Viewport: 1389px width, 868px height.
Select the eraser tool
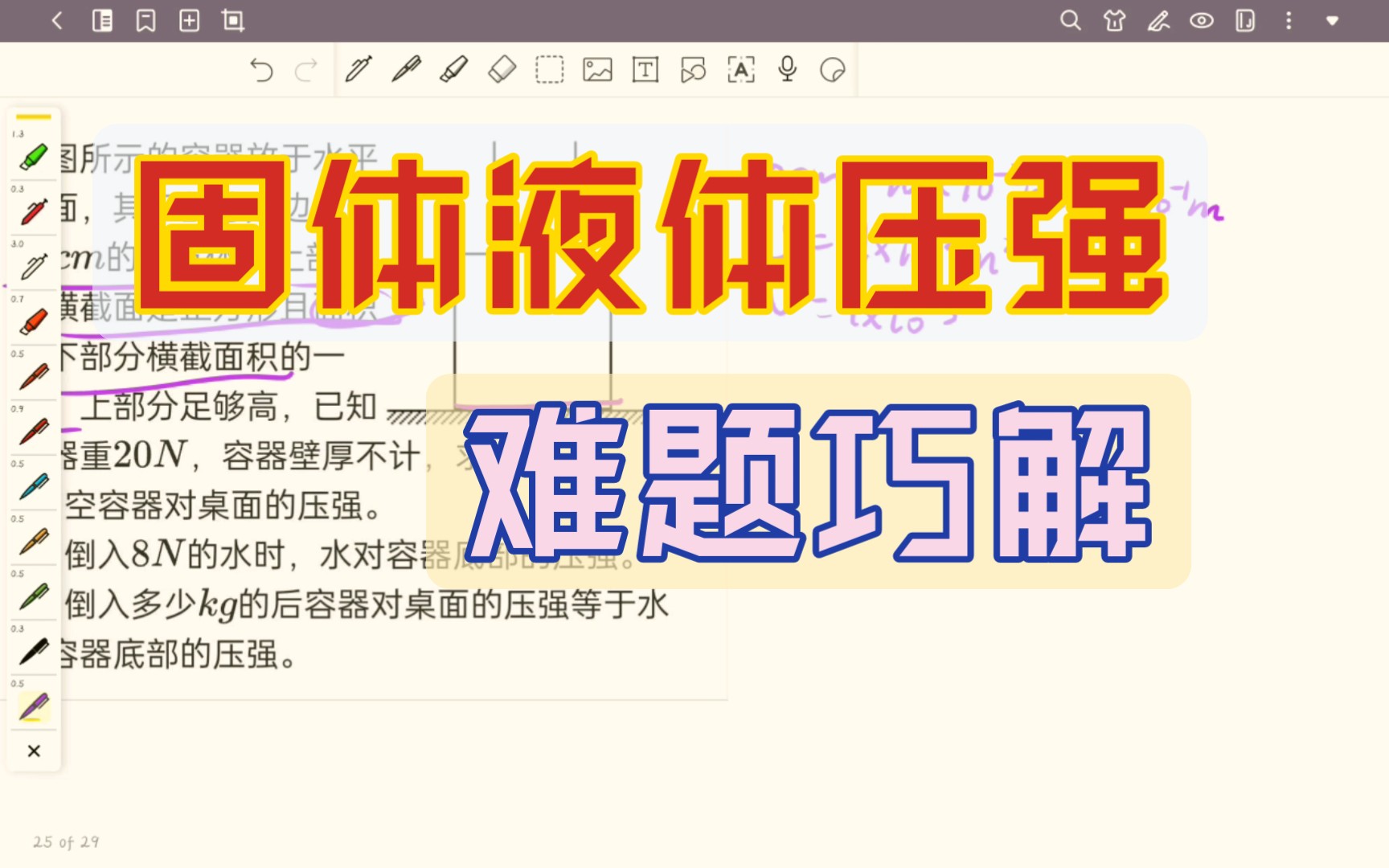click(x=502, y=70)
